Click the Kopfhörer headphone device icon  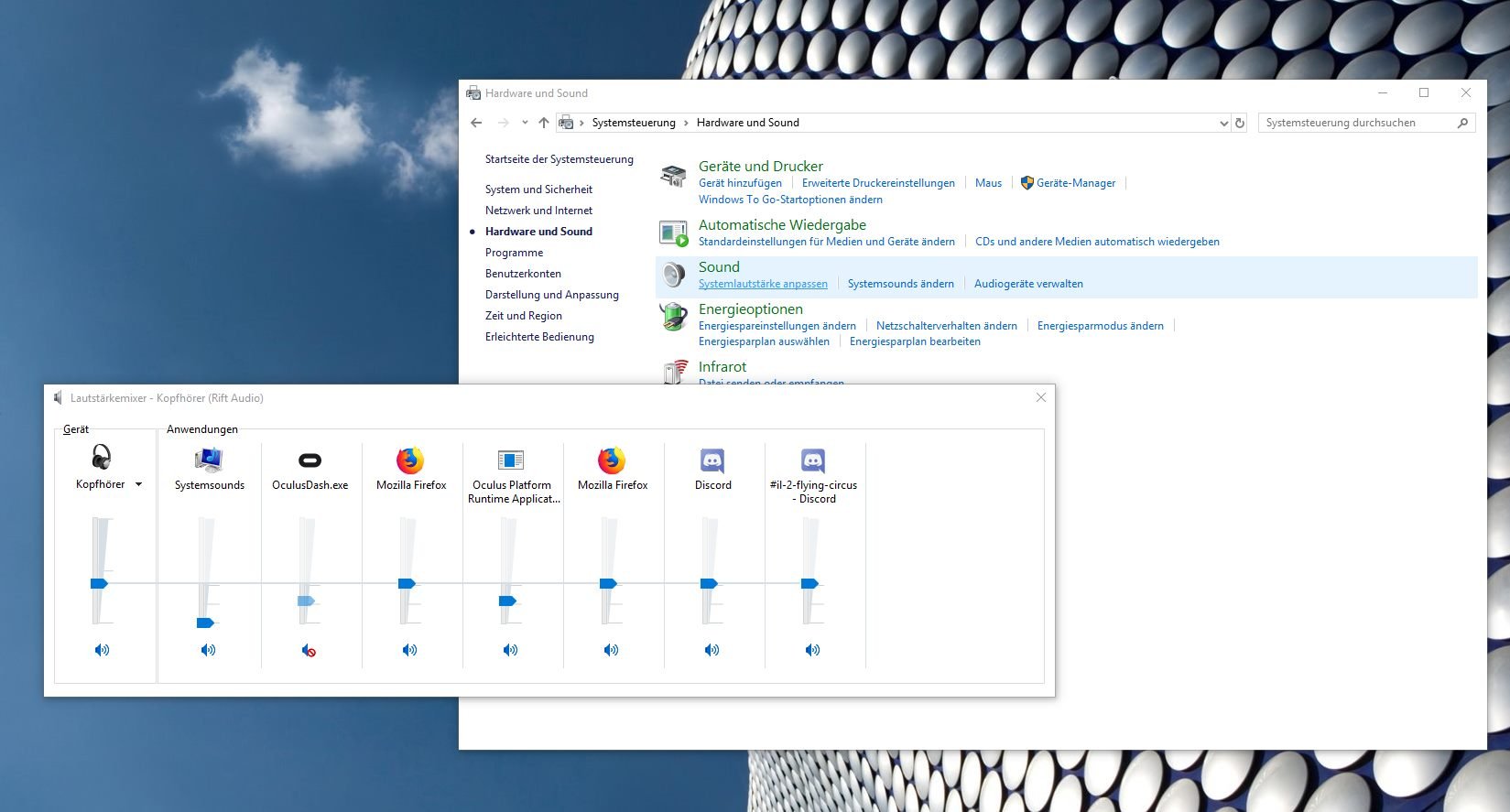[101, 457]
